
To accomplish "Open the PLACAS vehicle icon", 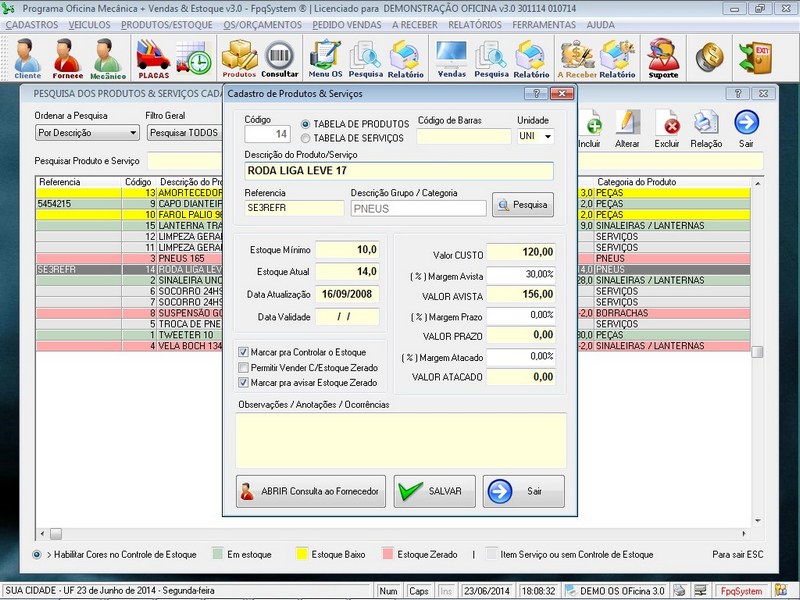I will [153, 58].
